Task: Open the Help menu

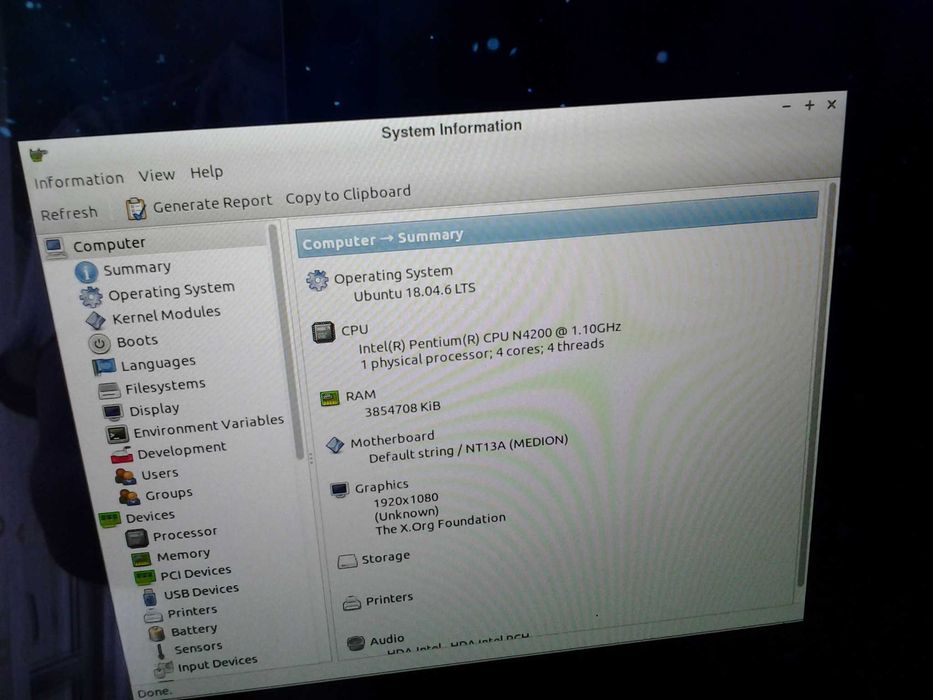Action: 206,173
